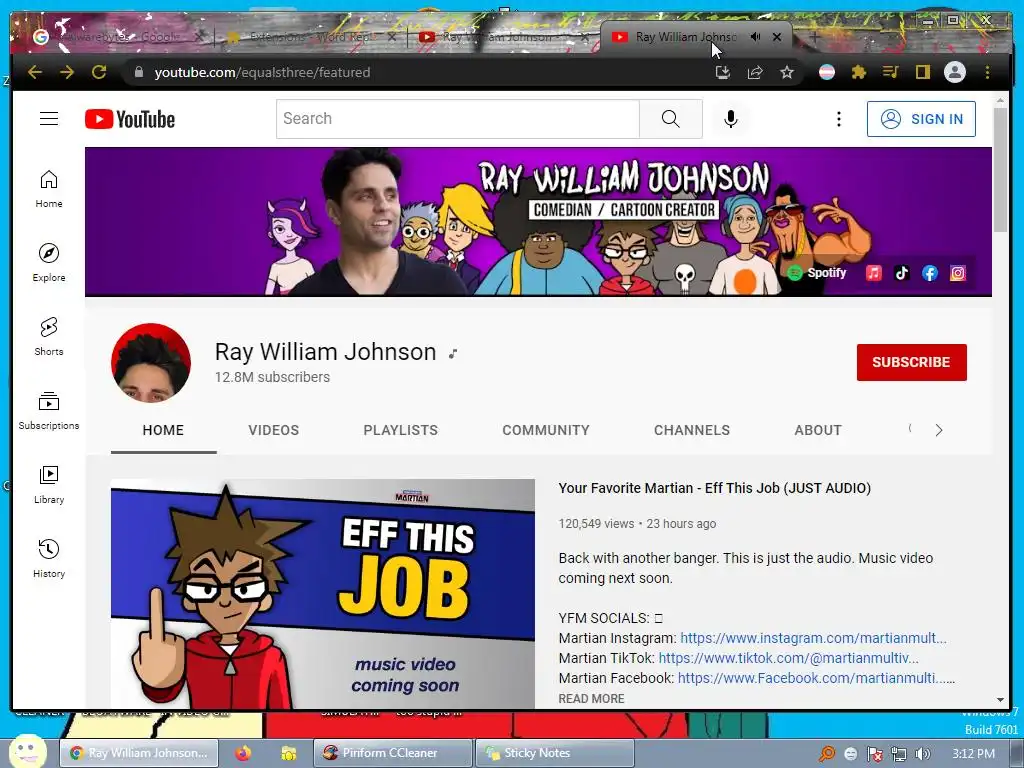The height and width of the screenshot is (768, 1024).
Task: Toggle Chrome's side panel icon
Action: click(x=922, y=72)
